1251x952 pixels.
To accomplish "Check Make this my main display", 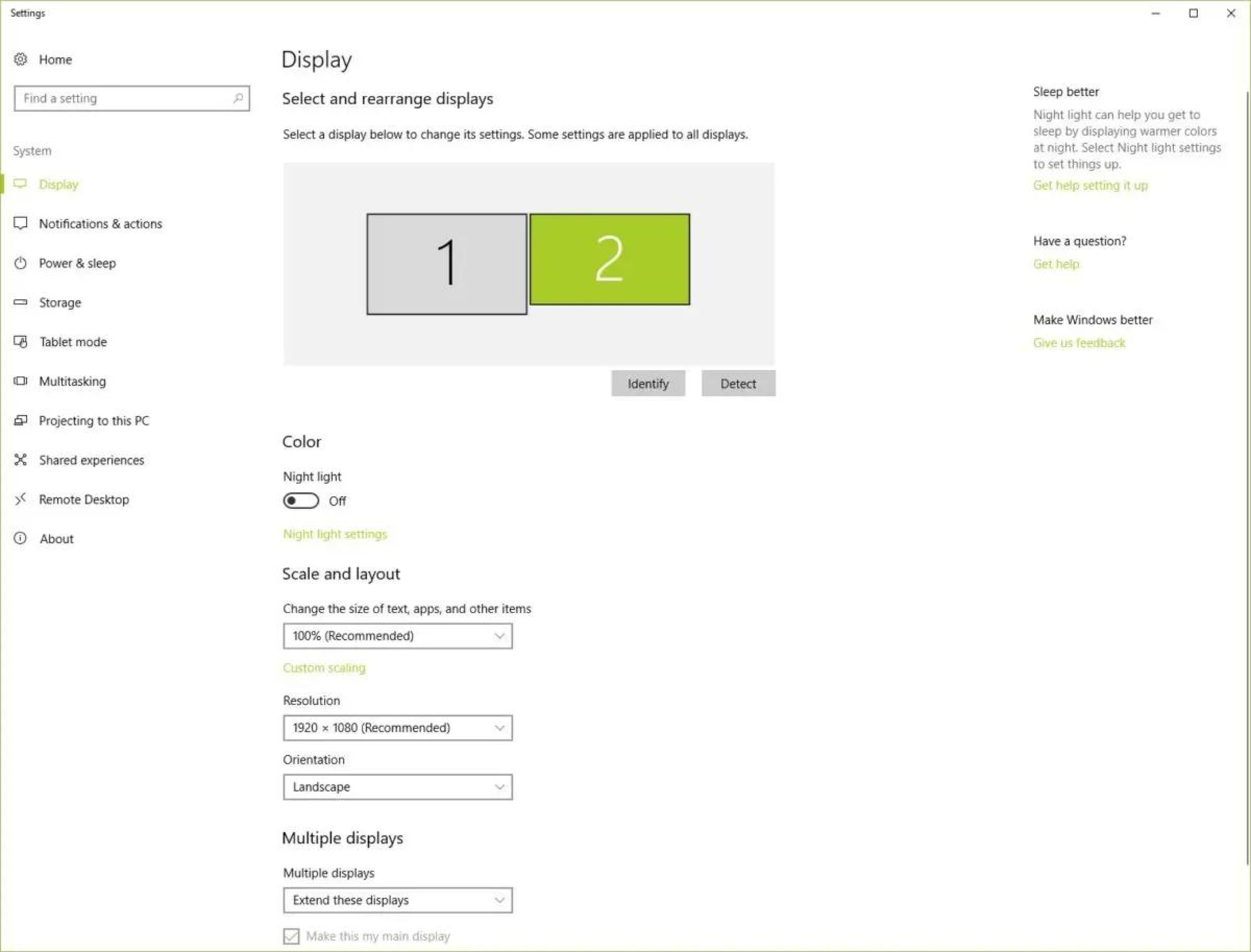I will coord(291,936).
